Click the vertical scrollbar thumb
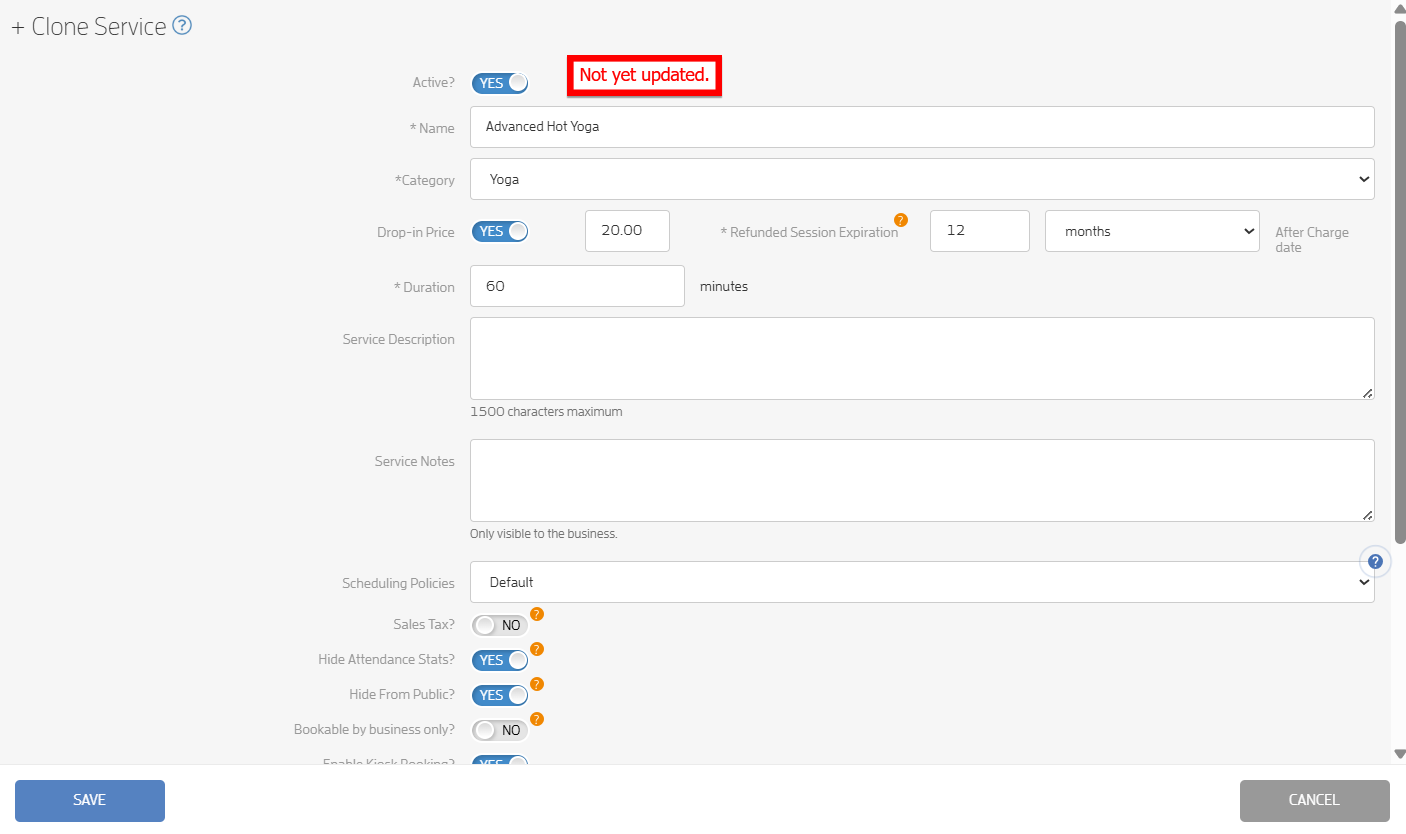 tap(1400, 280)
